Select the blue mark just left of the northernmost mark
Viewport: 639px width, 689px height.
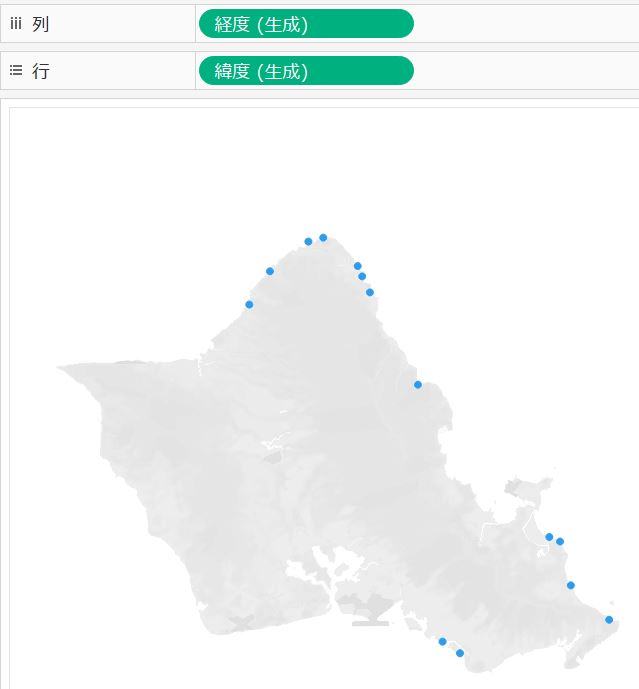tap(308, 242)
